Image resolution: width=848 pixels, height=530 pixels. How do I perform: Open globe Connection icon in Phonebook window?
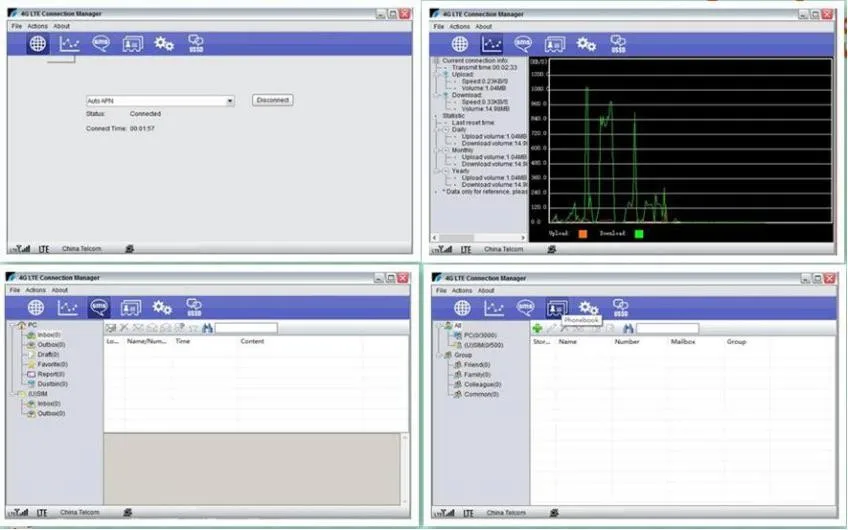coord(462,308)
